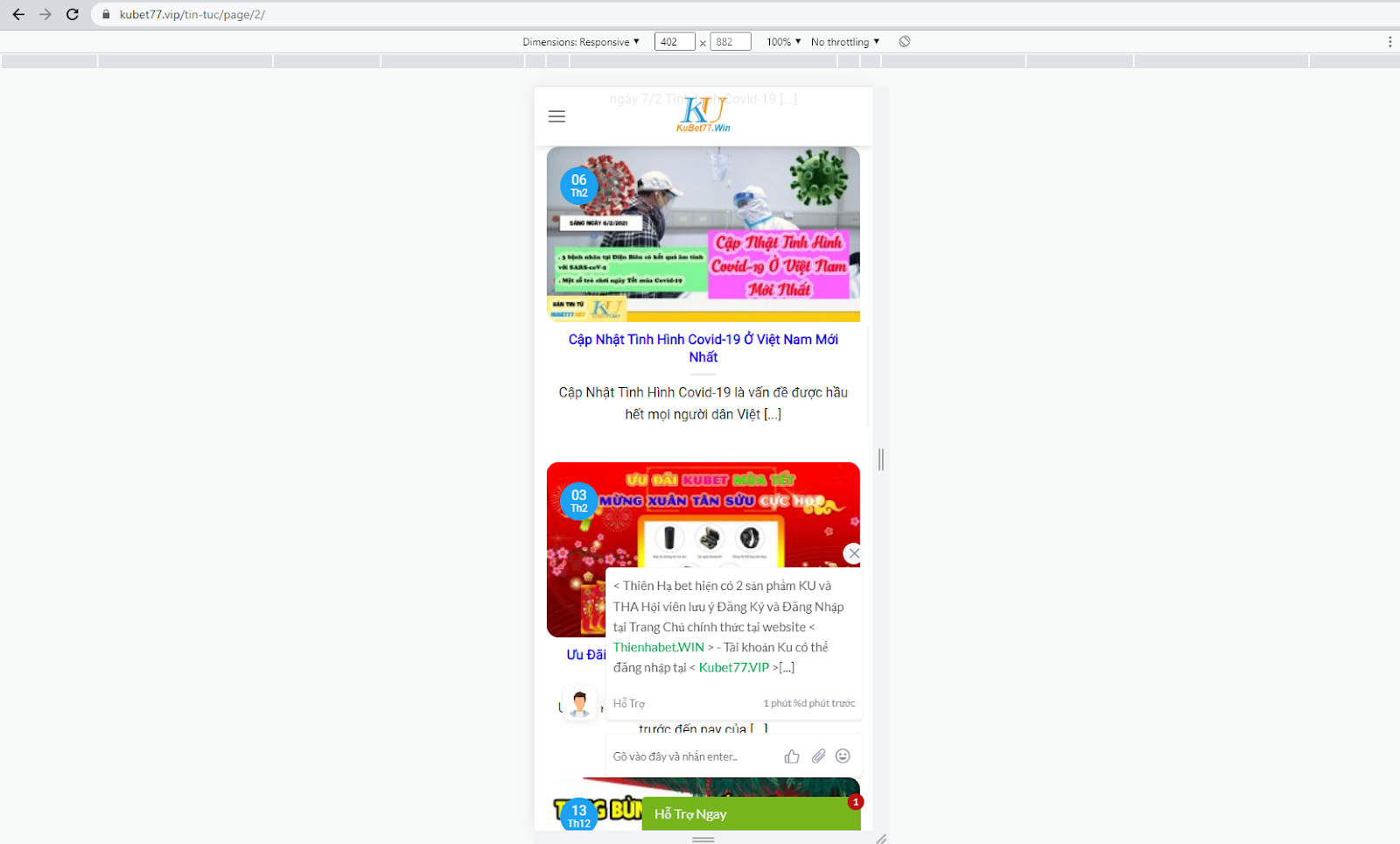Select the 13 Th12 date badge
The width and height of the screenshot is (1400, 844).
click(x=579, y=816)
